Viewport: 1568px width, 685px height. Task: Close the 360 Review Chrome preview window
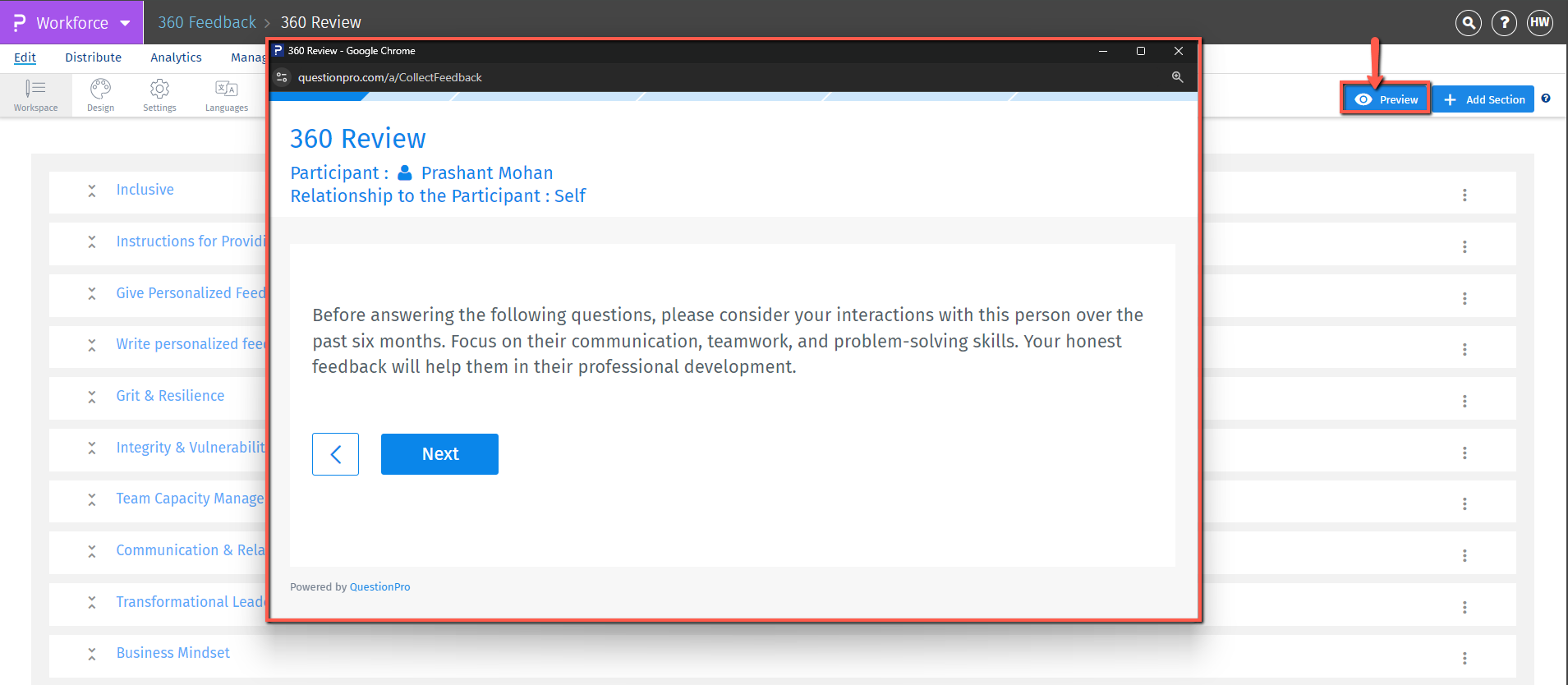click(1178, 51)
